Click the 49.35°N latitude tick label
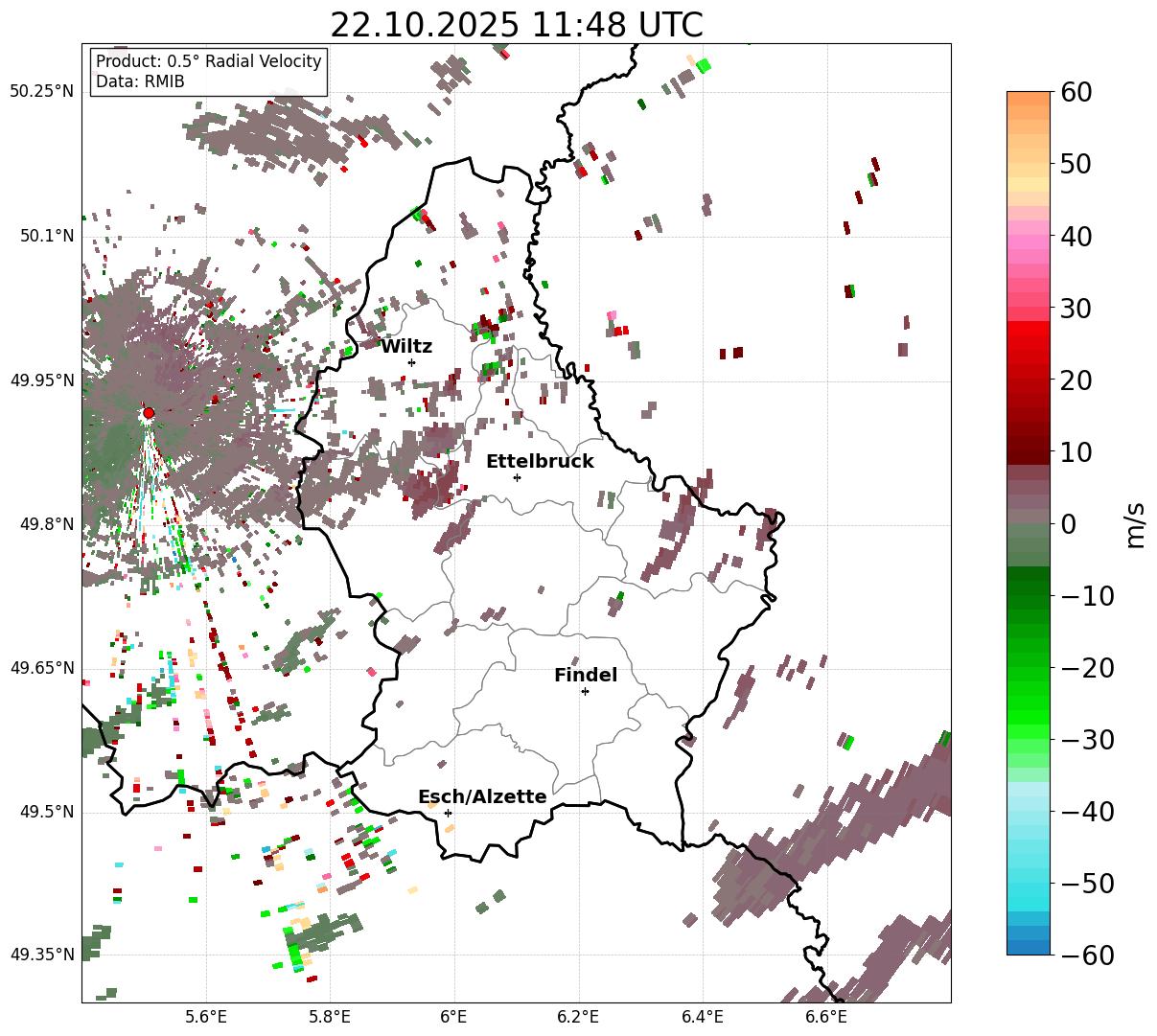 click(42, 955)
